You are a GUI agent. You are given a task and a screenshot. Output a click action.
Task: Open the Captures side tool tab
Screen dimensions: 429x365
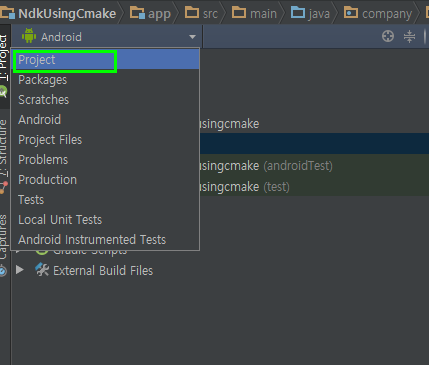pyautogui.click(x=4, y=237)
